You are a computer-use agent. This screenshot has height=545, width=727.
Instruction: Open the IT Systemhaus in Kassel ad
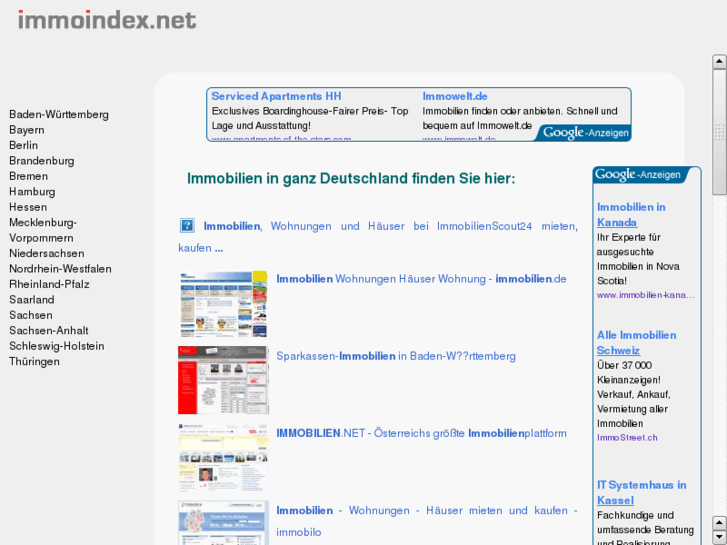click(642, 493)
